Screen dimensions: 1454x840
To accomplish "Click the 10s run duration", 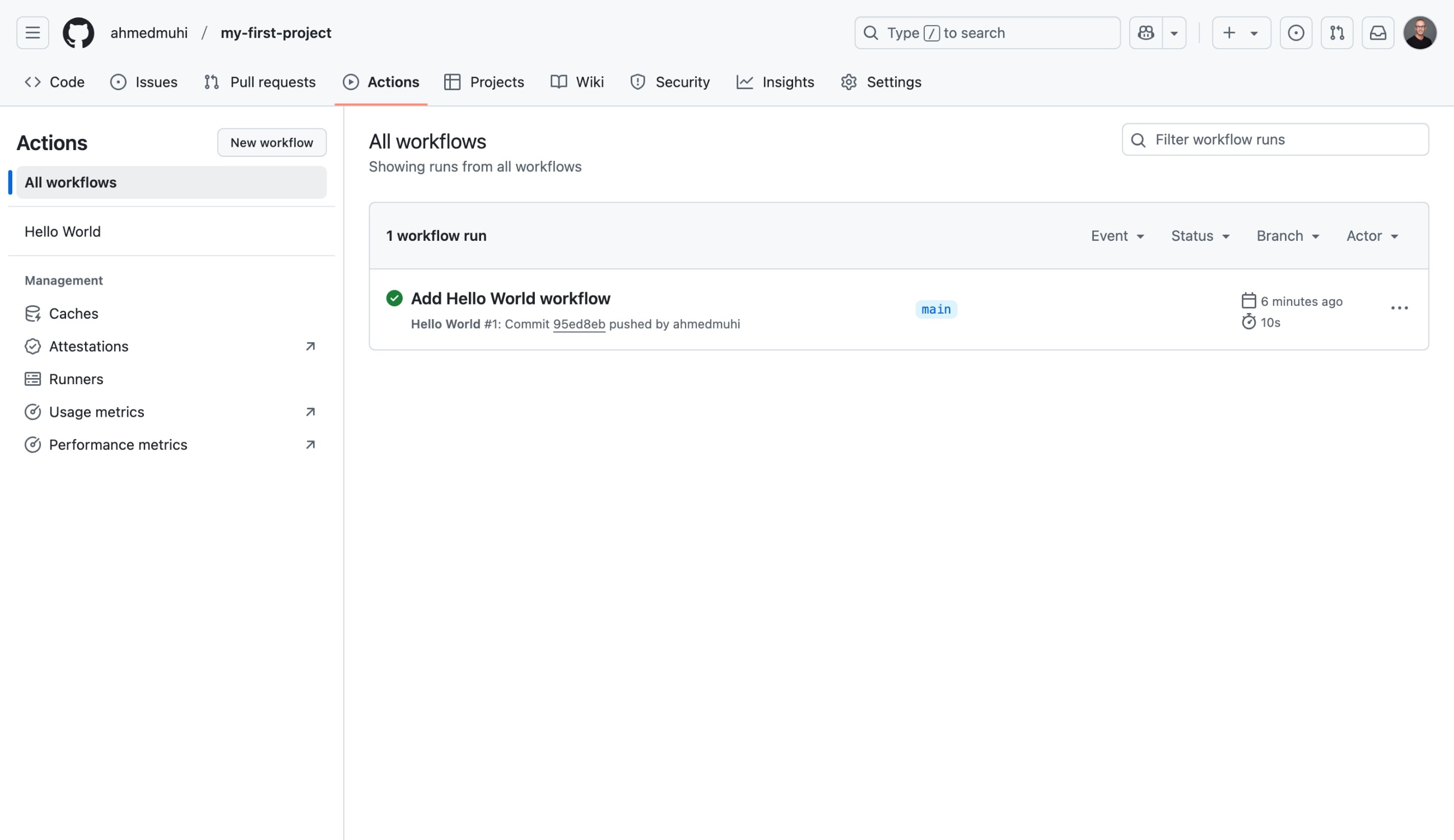I will [1270, 323].
